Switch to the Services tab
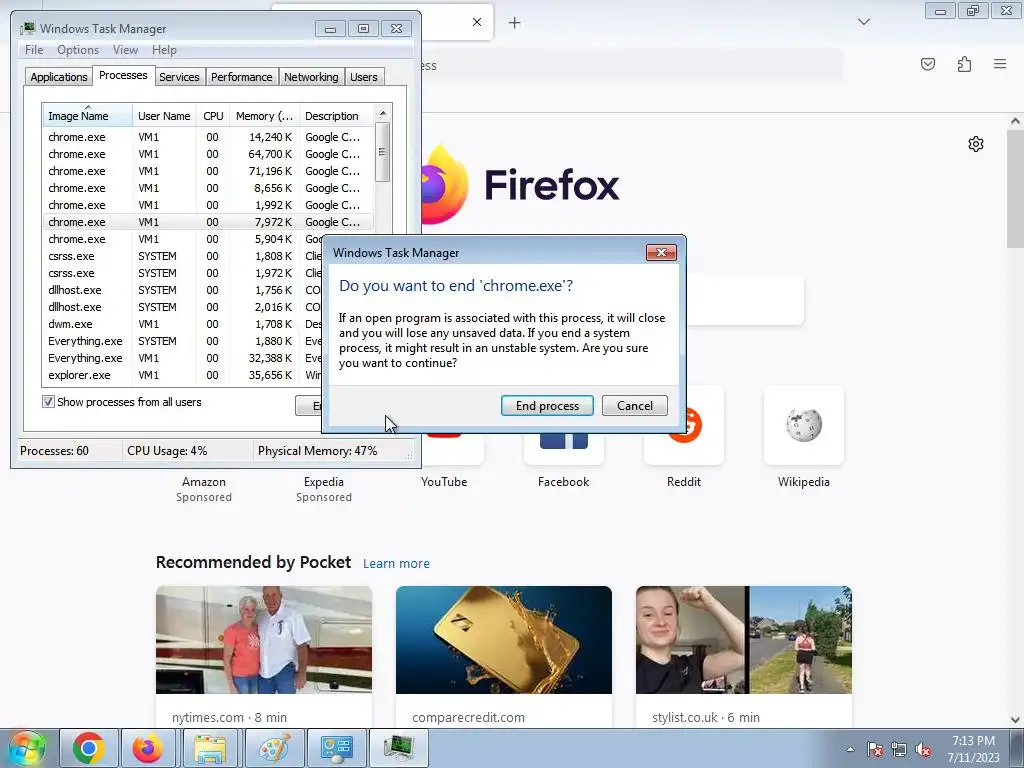The width and height of the screenshot is (1024, 768). 179,77
